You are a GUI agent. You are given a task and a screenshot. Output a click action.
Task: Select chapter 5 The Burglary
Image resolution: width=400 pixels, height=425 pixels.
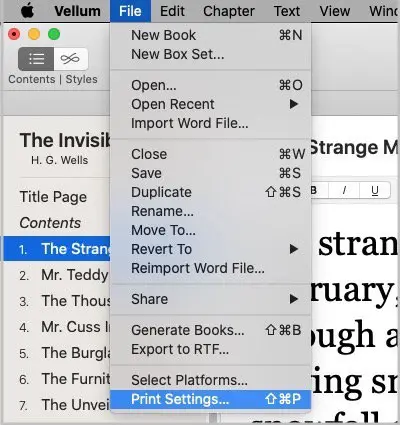tap(57, 353)
